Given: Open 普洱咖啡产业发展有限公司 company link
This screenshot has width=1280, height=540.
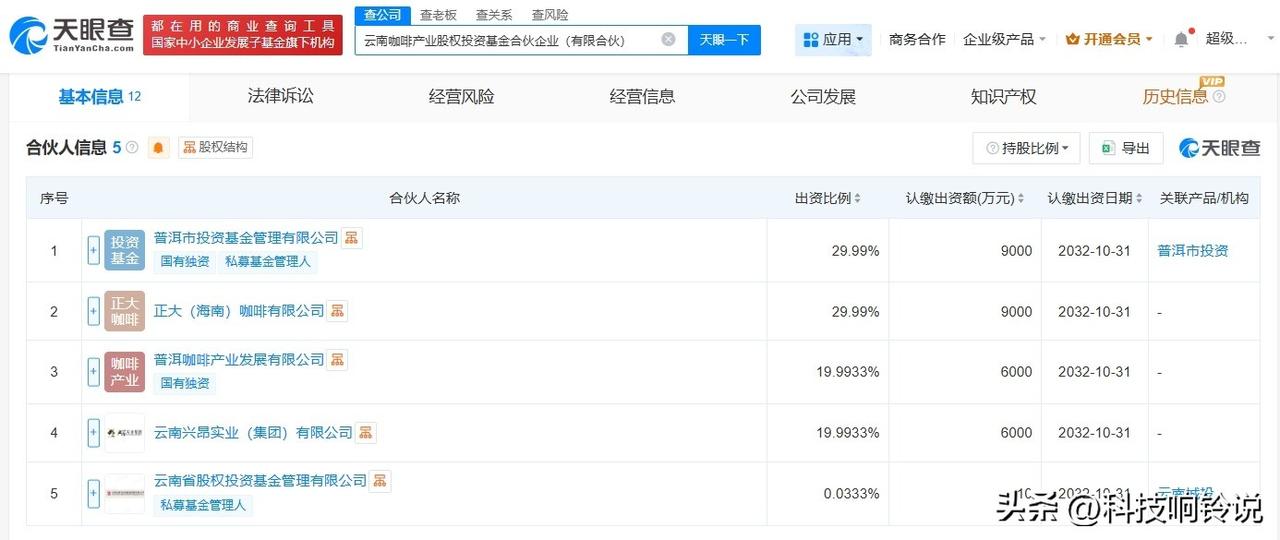Looking at the screenshot, I should tap(239, 359).
